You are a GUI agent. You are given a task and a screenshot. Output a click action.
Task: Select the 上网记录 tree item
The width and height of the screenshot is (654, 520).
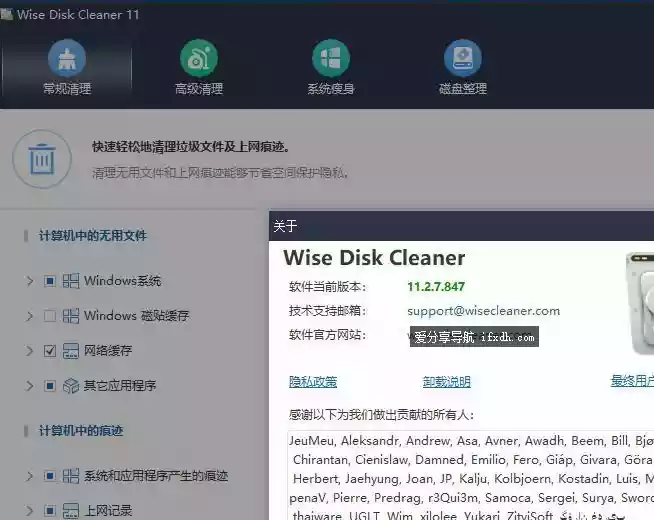coord(108,511)
